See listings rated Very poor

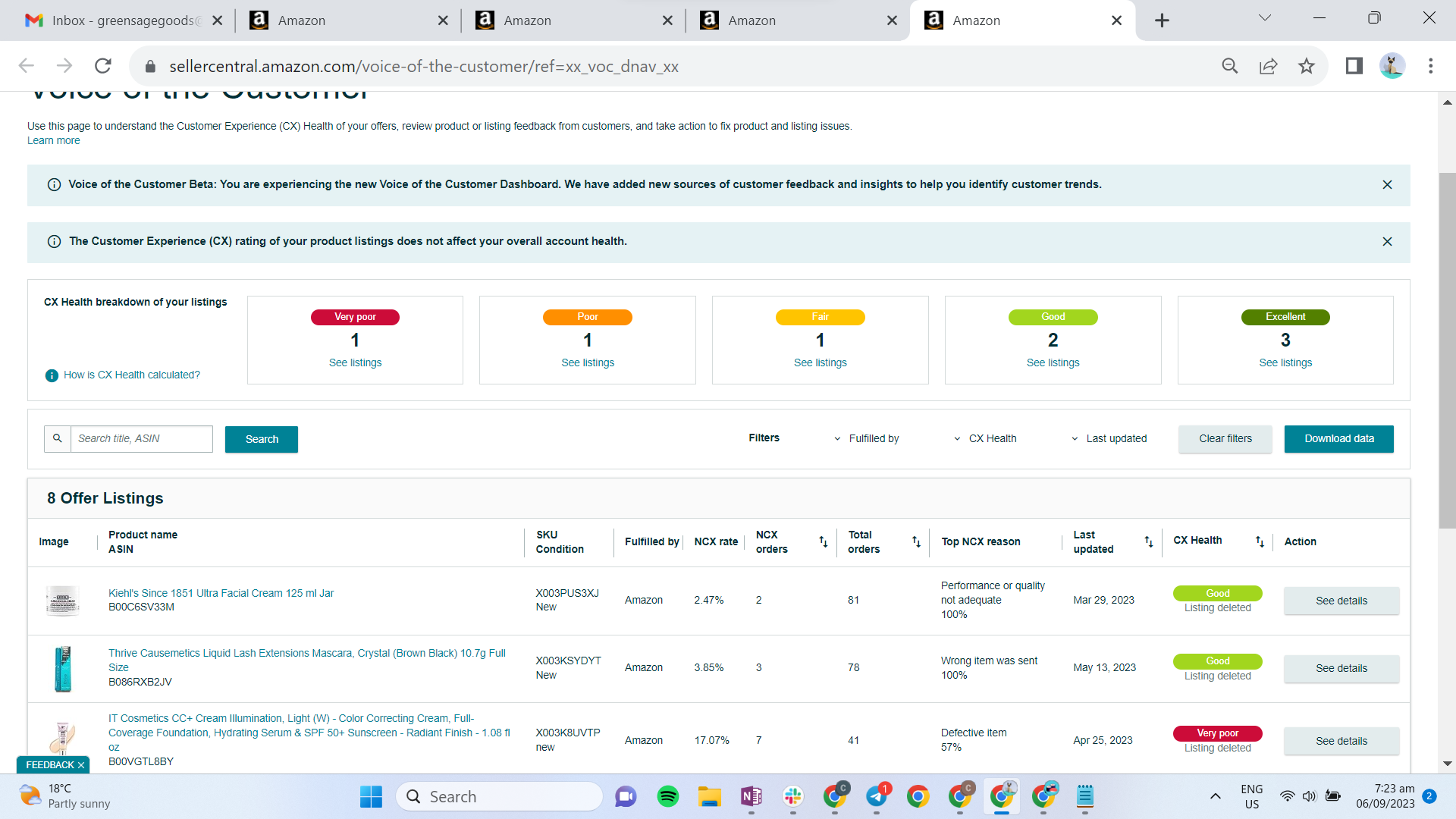(356, 363)
